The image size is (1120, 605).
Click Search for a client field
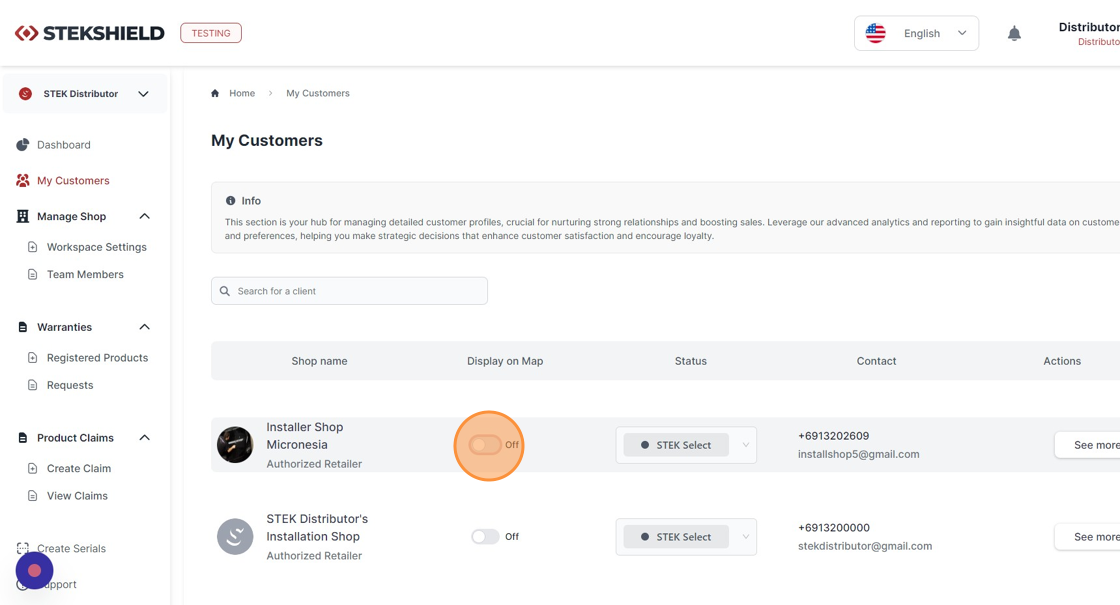349,291
